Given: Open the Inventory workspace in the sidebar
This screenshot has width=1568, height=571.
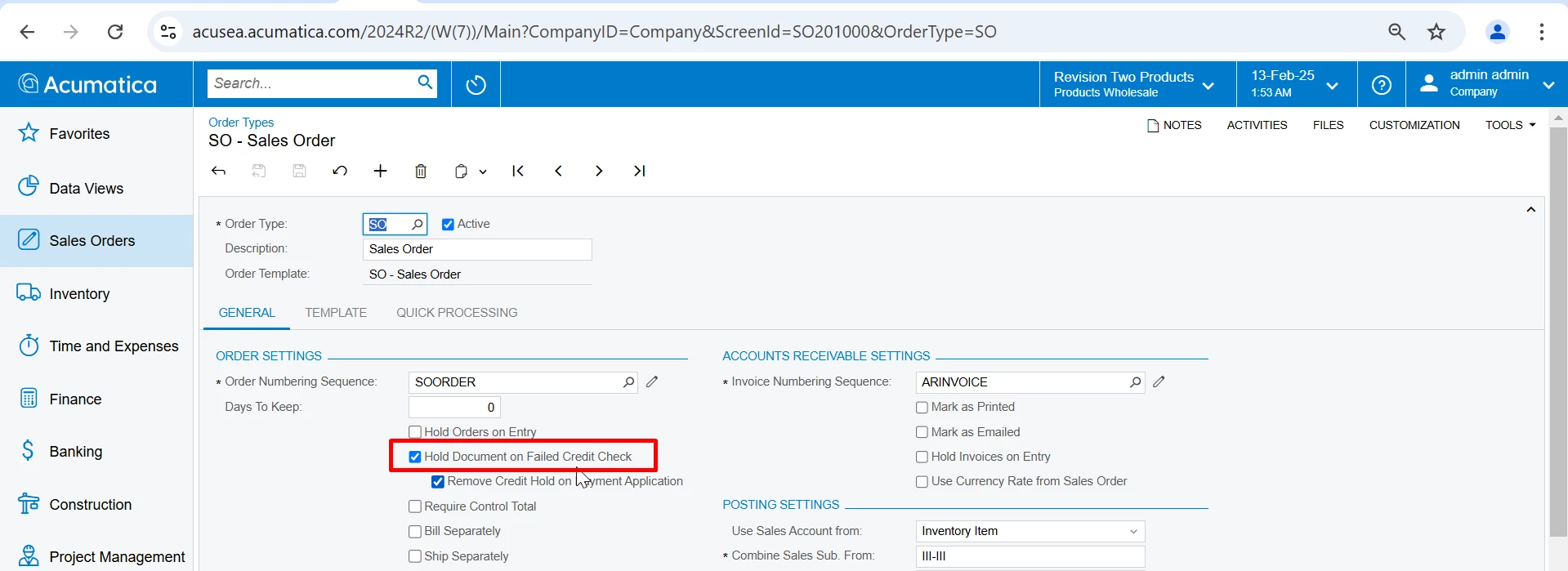Looking at the screenshot, I should [x=96, y=294].
